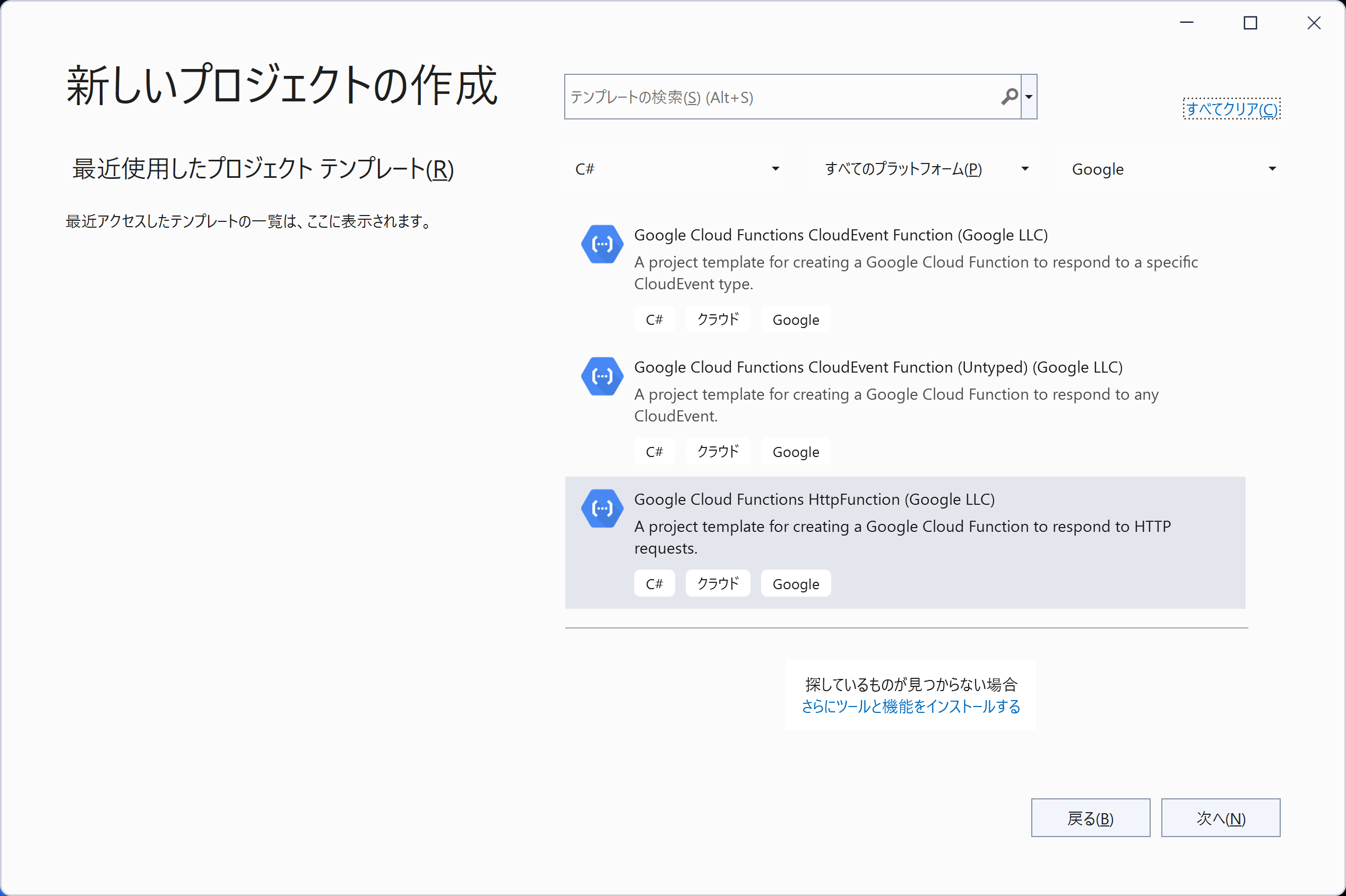Maximize the dialog window

1250,23
